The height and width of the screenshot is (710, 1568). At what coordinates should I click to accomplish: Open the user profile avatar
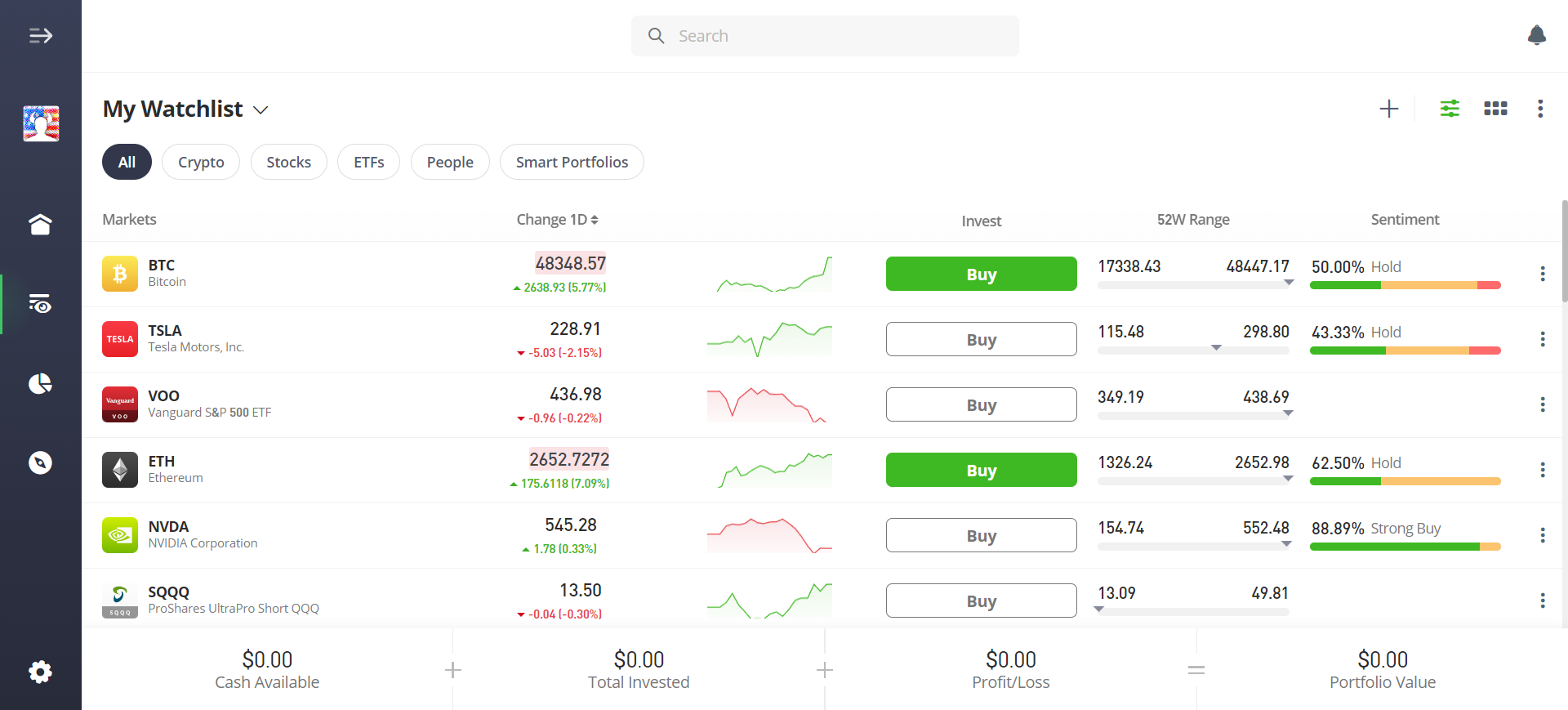41,123
